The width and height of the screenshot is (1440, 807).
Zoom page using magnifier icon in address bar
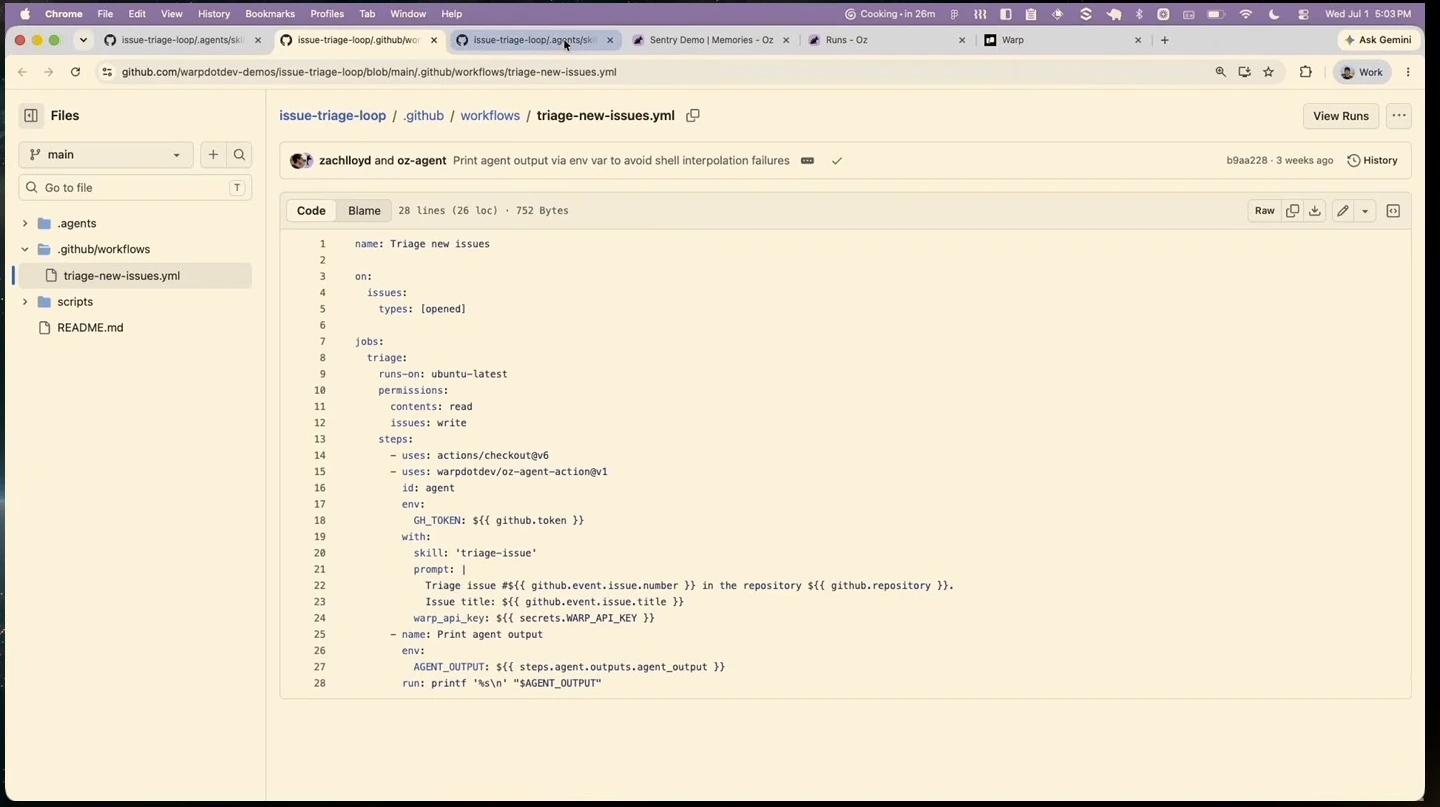pos(1220,72)
